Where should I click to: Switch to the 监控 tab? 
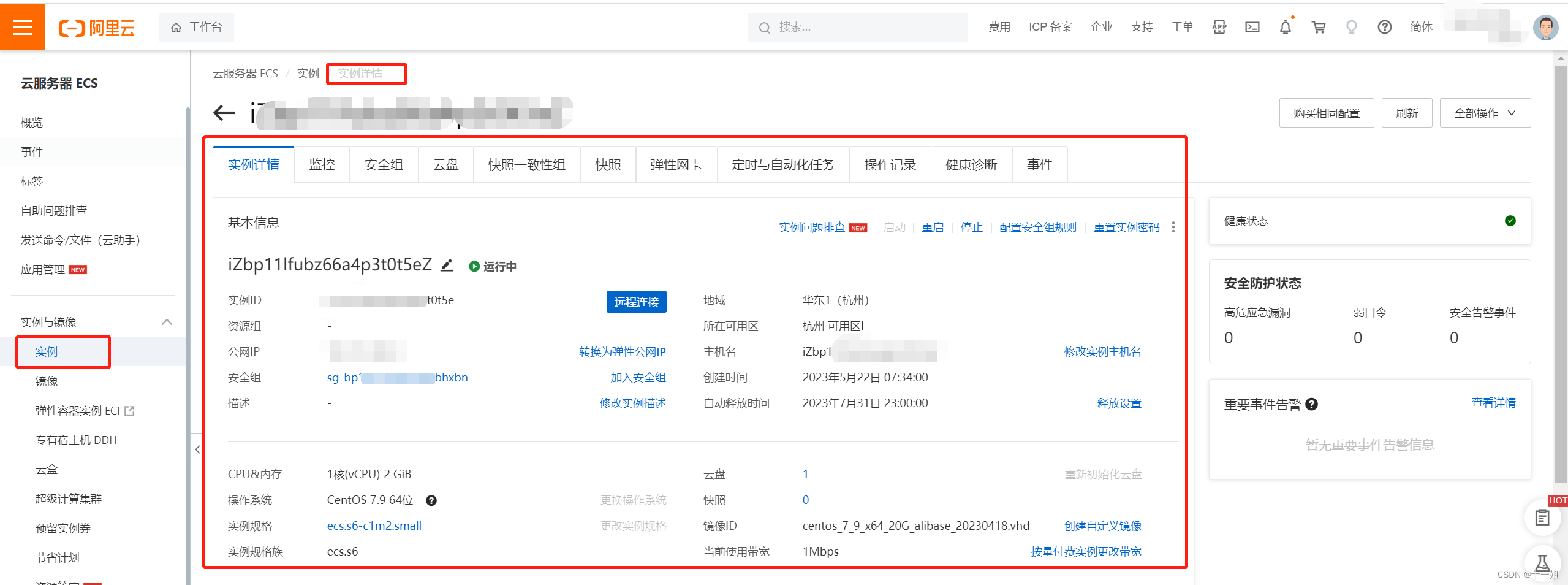[x=322, y=164]
